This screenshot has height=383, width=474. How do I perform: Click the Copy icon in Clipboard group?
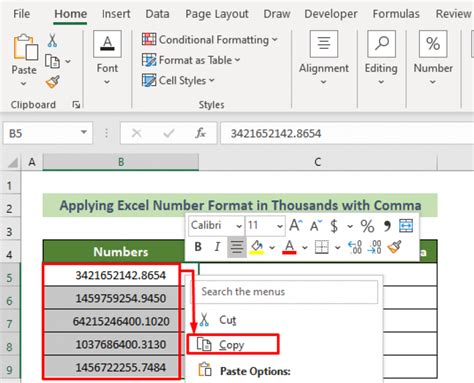coord(52,61)
